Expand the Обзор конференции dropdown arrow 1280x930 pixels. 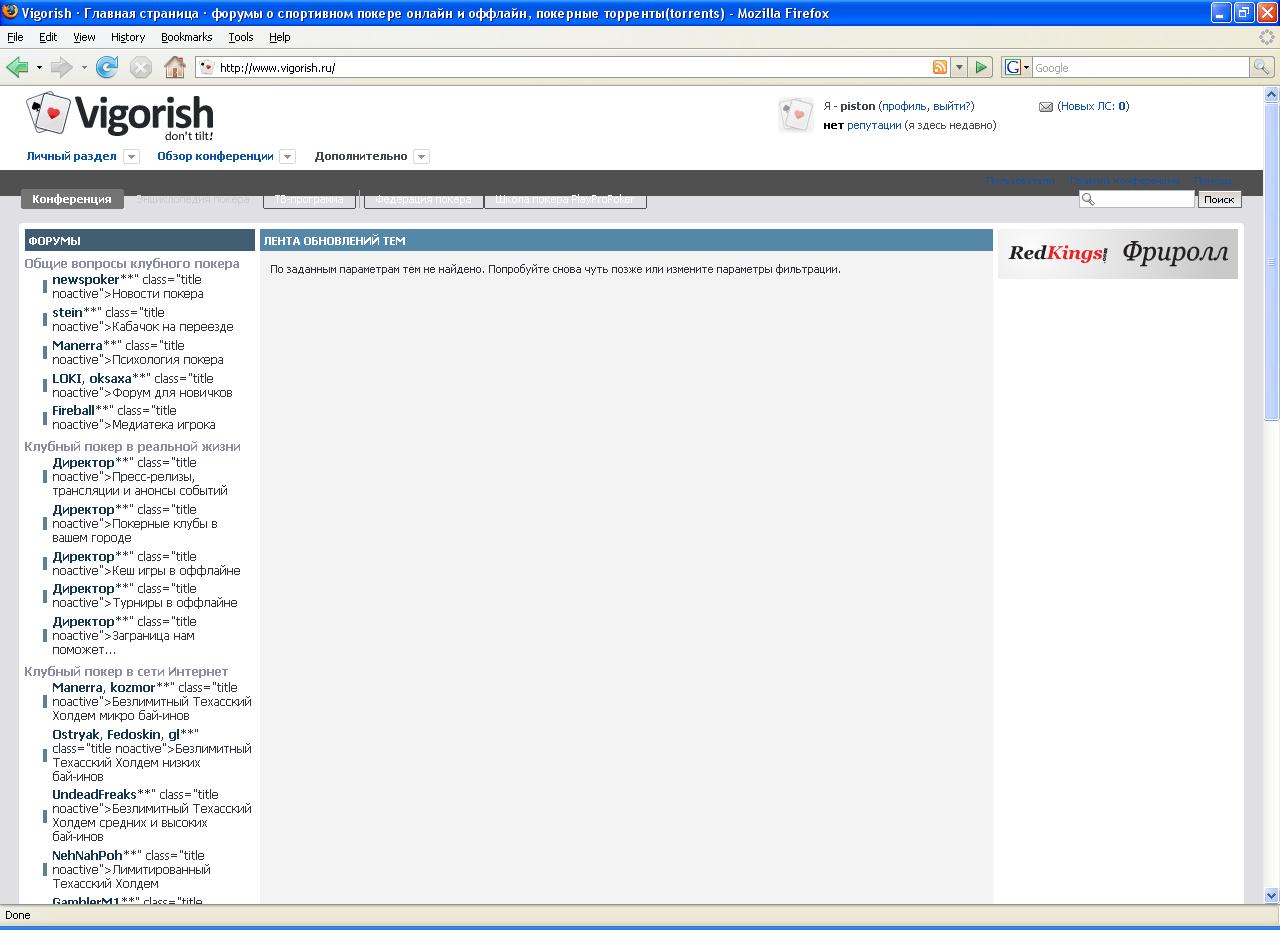point(287,157)
